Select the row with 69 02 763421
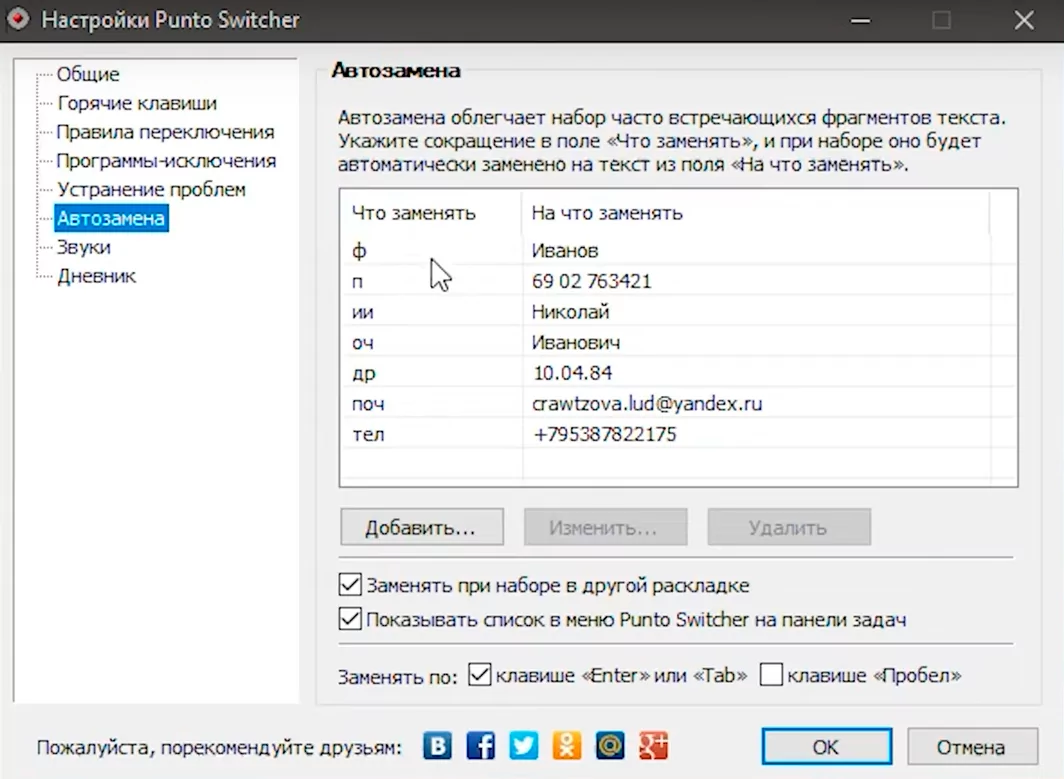Viewport: 1064px width, 779px height. point(678,281)
